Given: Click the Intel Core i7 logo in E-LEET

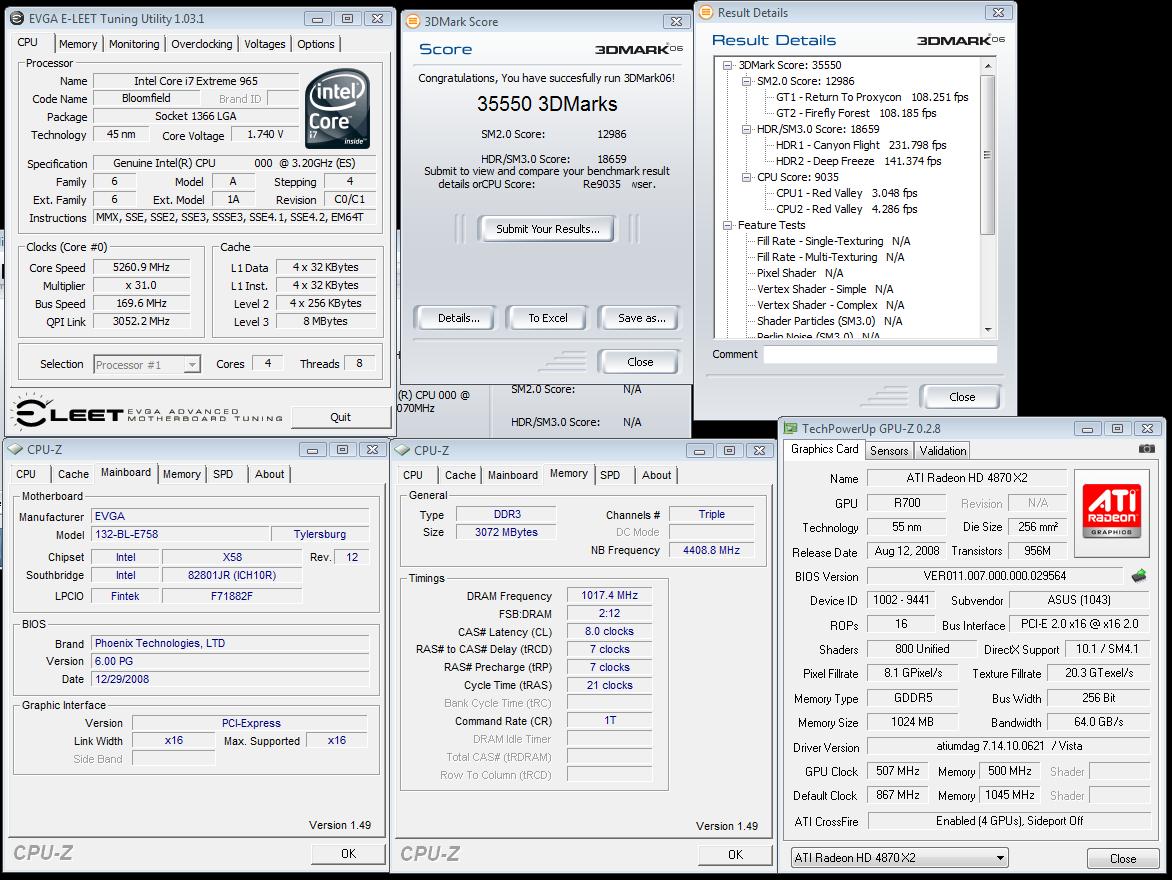Looking at the screenshot, I should pyautogui.click(x=338, y=108).
